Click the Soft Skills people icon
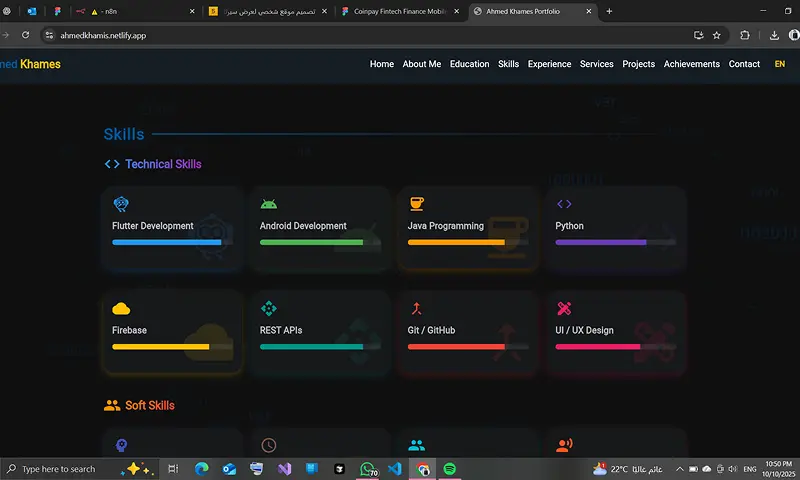 click(x=112, y=406)
